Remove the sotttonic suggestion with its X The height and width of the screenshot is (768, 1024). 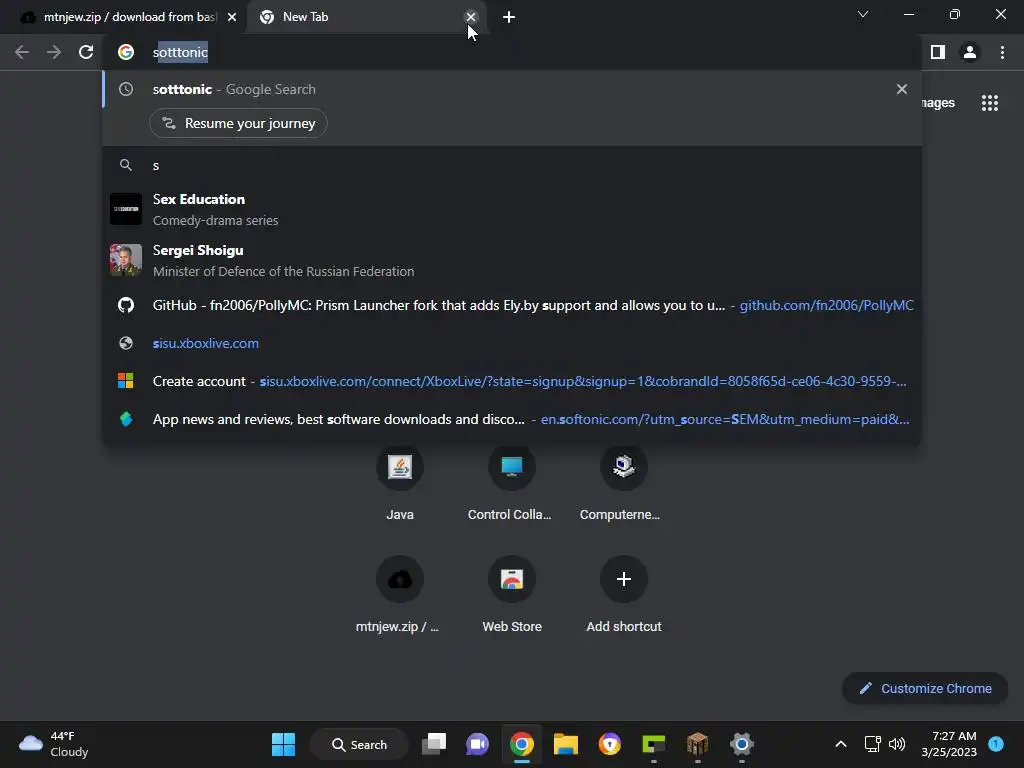(x=902, y=89)
